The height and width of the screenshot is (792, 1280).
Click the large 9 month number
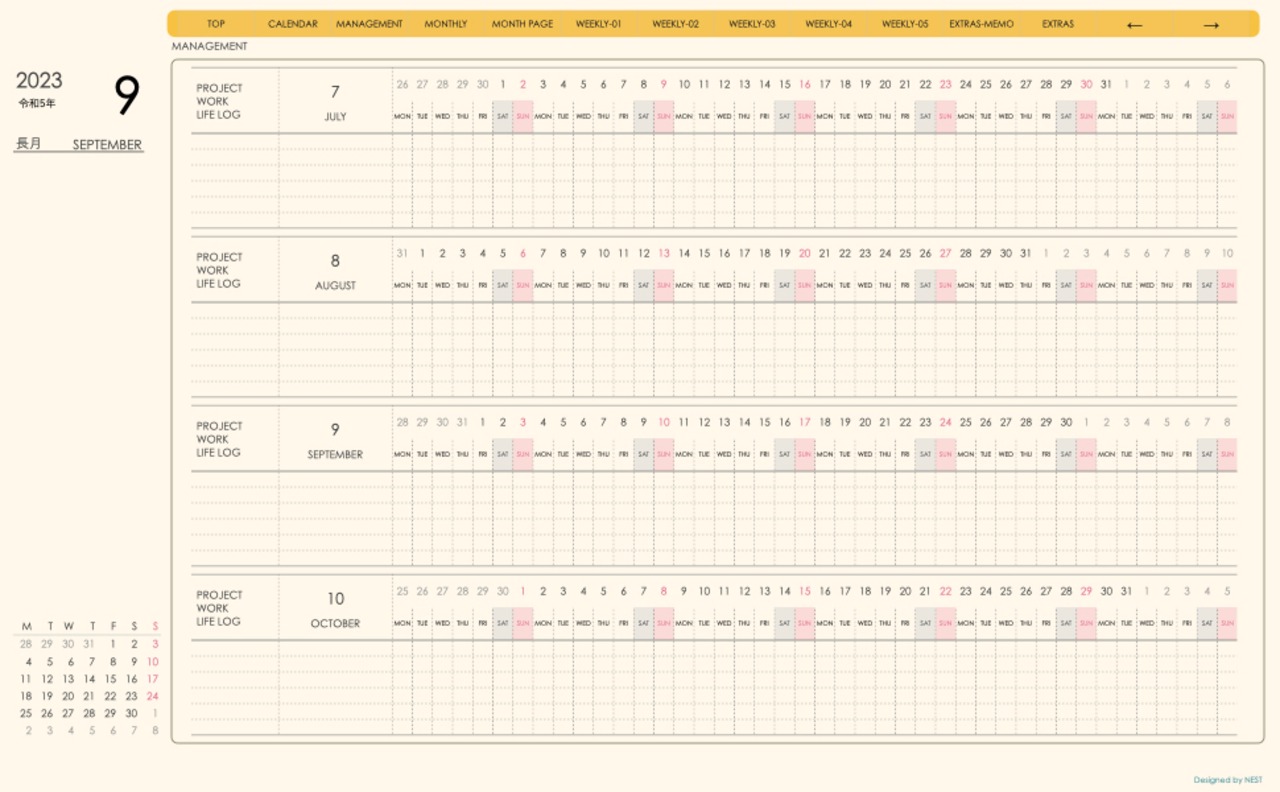(126, 96)
